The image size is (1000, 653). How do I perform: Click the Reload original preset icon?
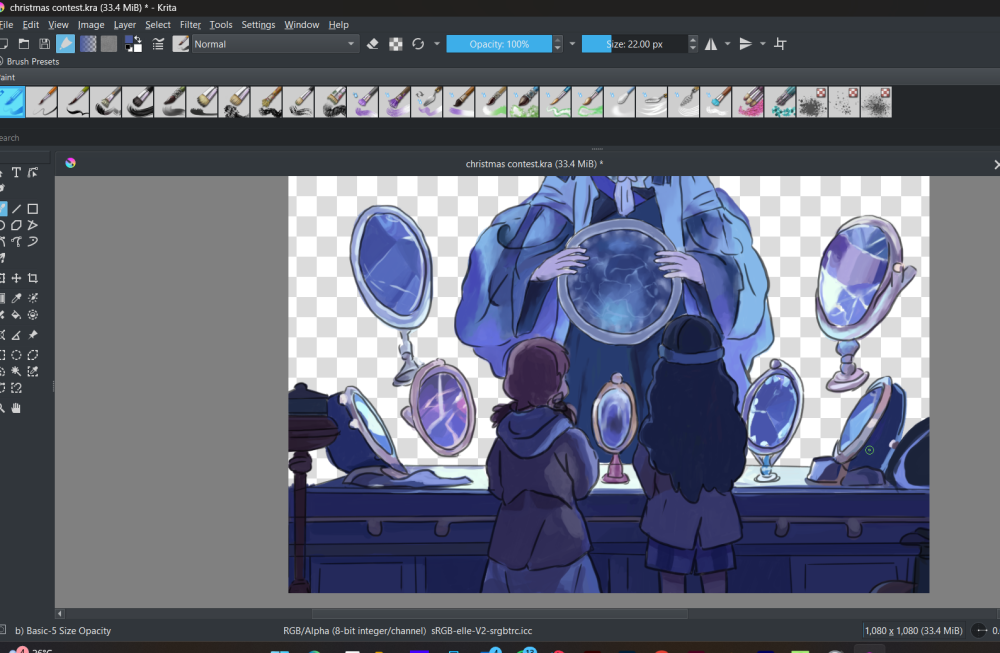click(x=418, y=44)
